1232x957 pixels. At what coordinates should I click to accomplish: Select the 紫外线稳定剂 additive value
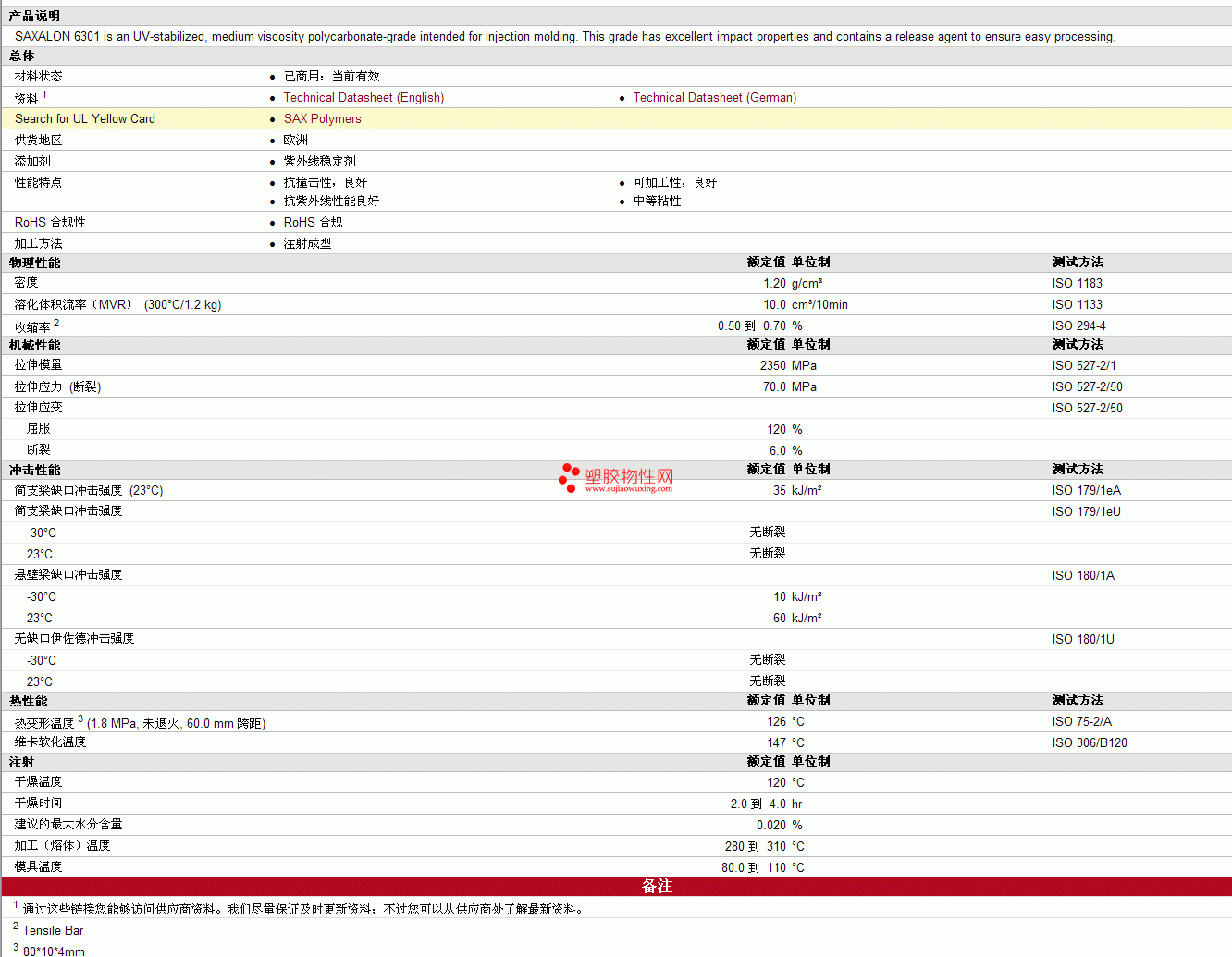[x=319, y=162]
